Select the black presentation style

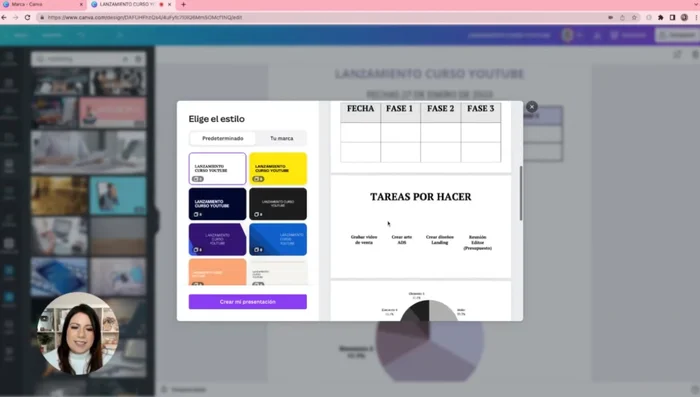[x=278, y=204]
